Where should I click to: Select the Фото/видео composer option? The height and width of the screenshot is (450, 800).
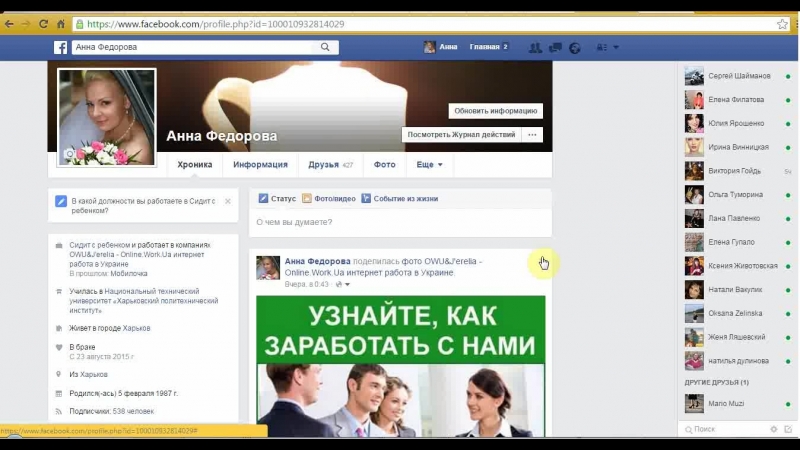(329, 198)
